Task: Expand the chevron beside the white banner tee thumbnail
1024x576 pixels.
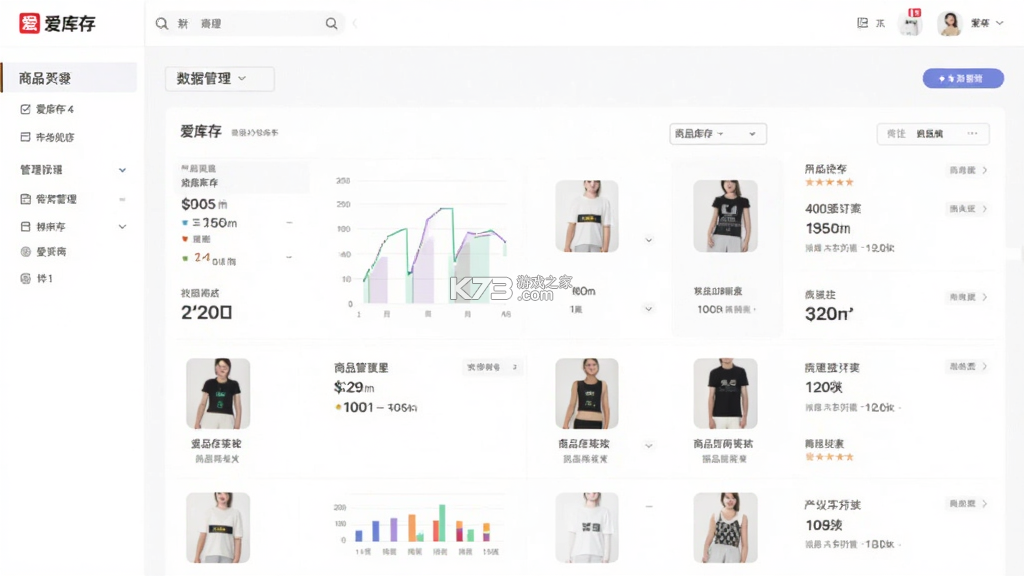Action: [x=648, y=240]
